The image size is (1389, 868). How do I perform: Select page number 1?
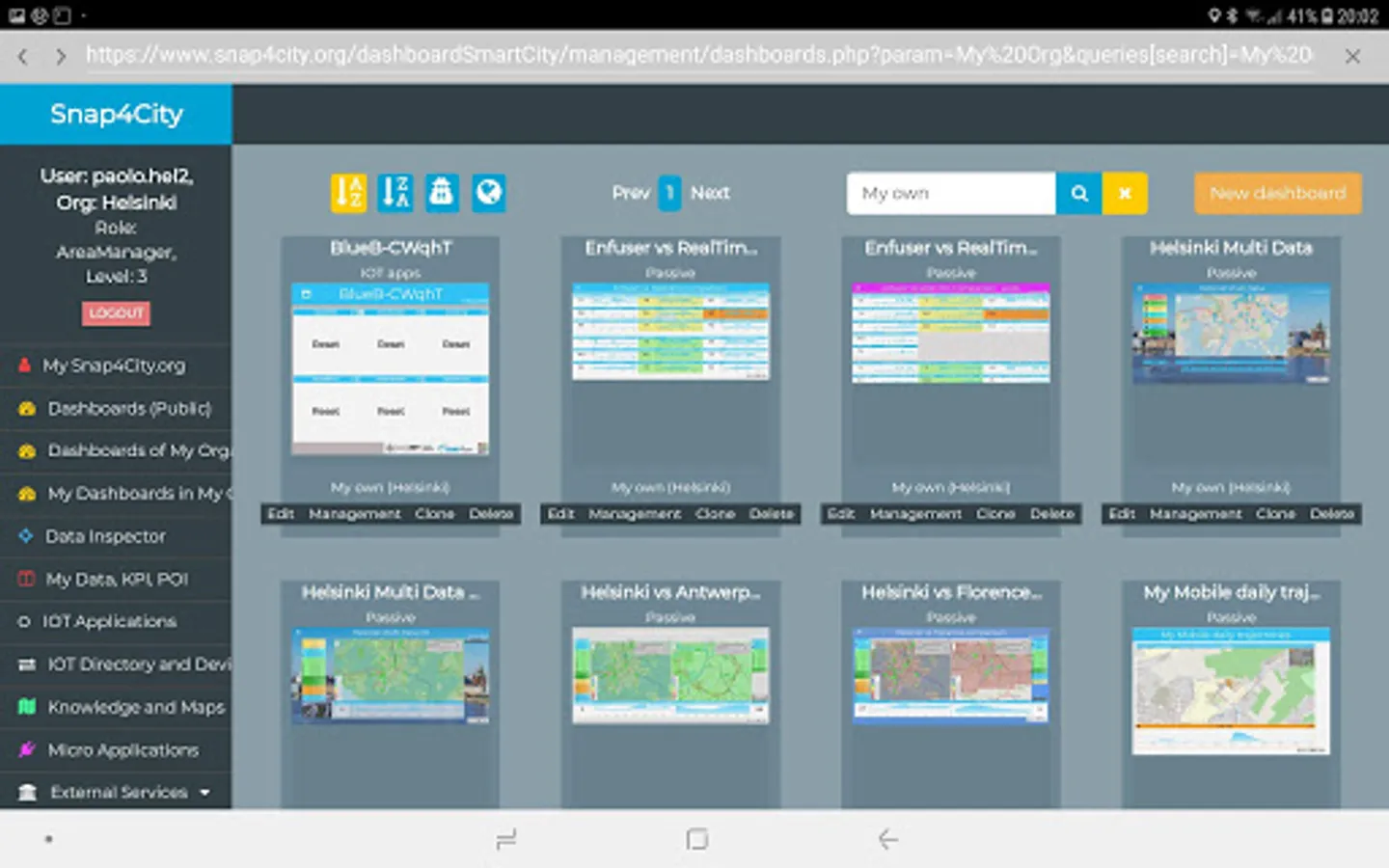669,193
